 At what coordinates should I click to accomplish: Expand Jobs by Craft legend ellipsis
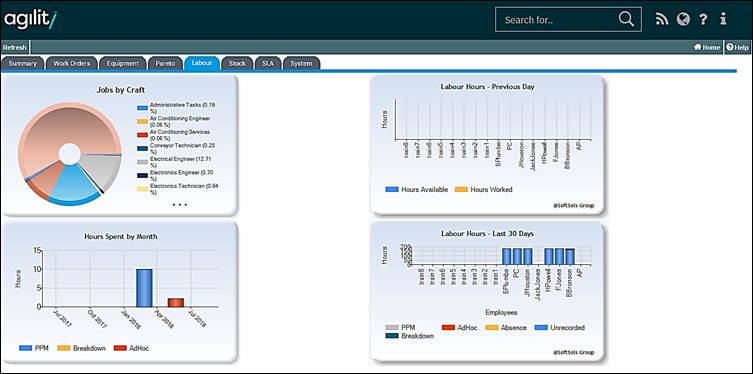coord(180,205)
